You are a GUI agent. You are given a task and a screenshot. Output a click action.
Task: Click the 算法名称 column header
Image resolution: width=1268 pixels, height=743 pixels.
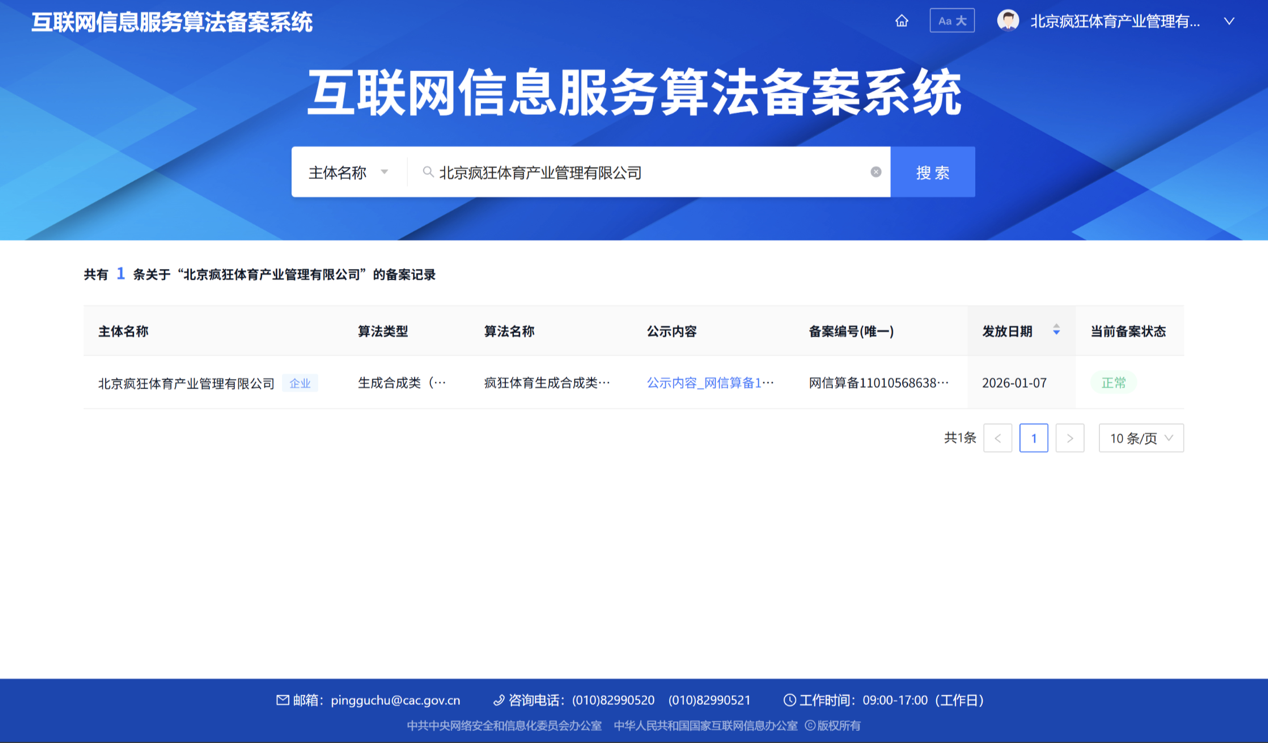pyautogui.click(x=509, y=331)
